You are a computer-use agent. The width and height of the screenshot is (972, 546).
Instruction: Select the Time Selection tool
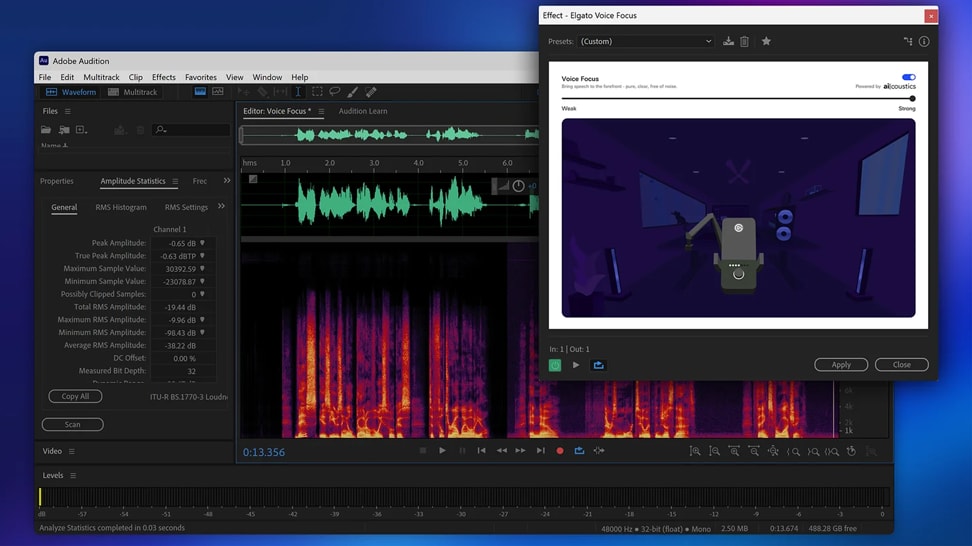click(x=298, y=92)
